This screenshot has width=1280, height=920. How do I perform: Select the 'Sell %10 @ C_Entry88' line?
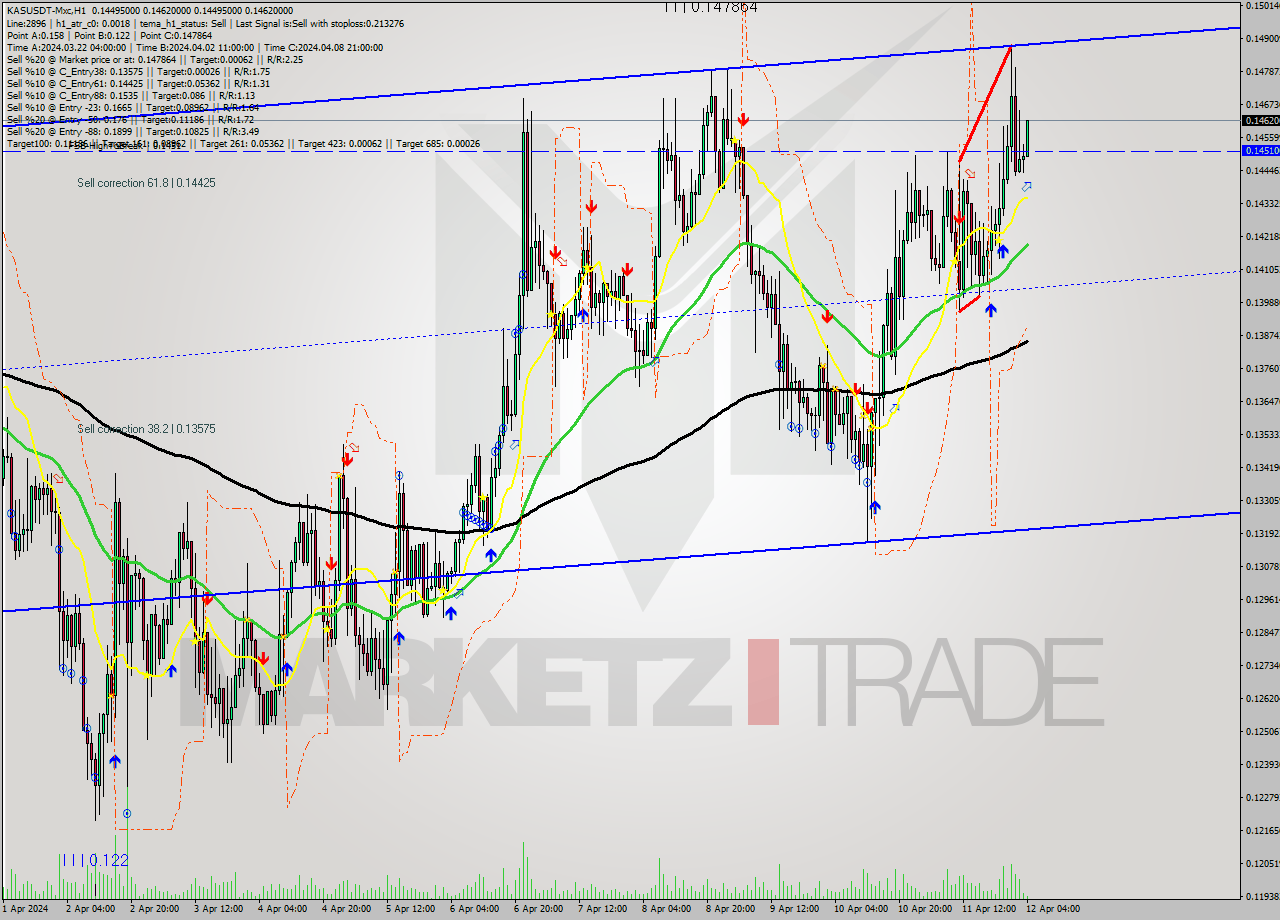click(130, 95)
